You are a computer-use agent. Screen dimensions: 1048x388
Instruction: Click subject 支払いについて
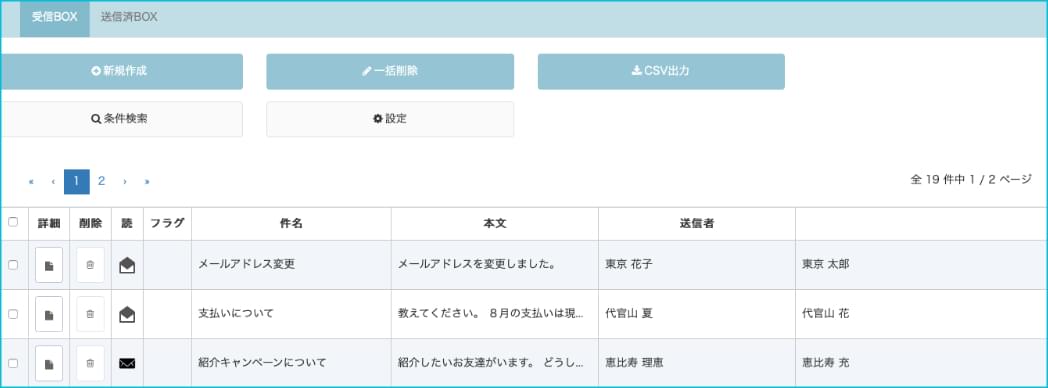click(236, 313)
